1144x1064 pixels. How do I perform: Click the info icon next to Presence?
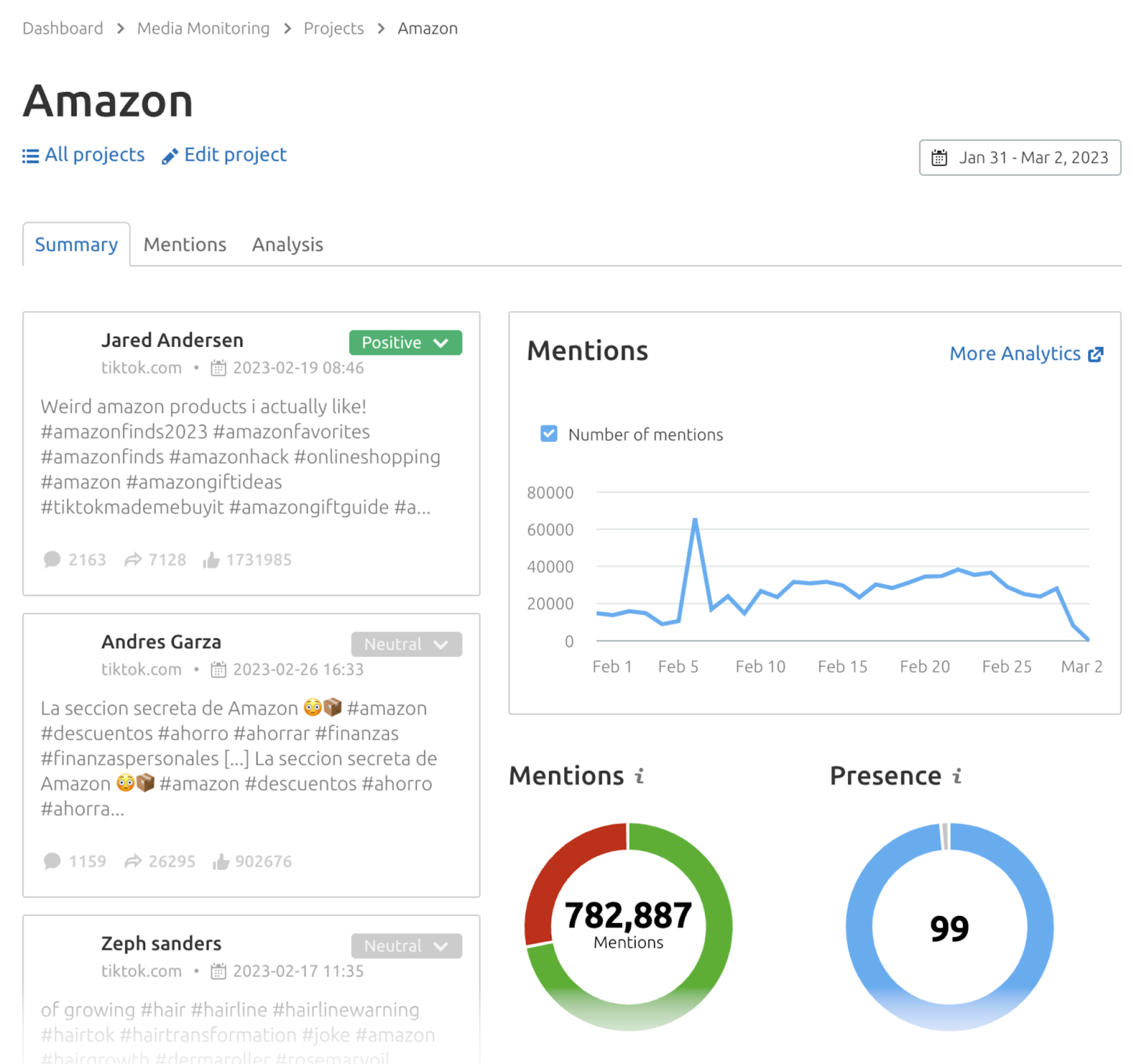[957, 775]
